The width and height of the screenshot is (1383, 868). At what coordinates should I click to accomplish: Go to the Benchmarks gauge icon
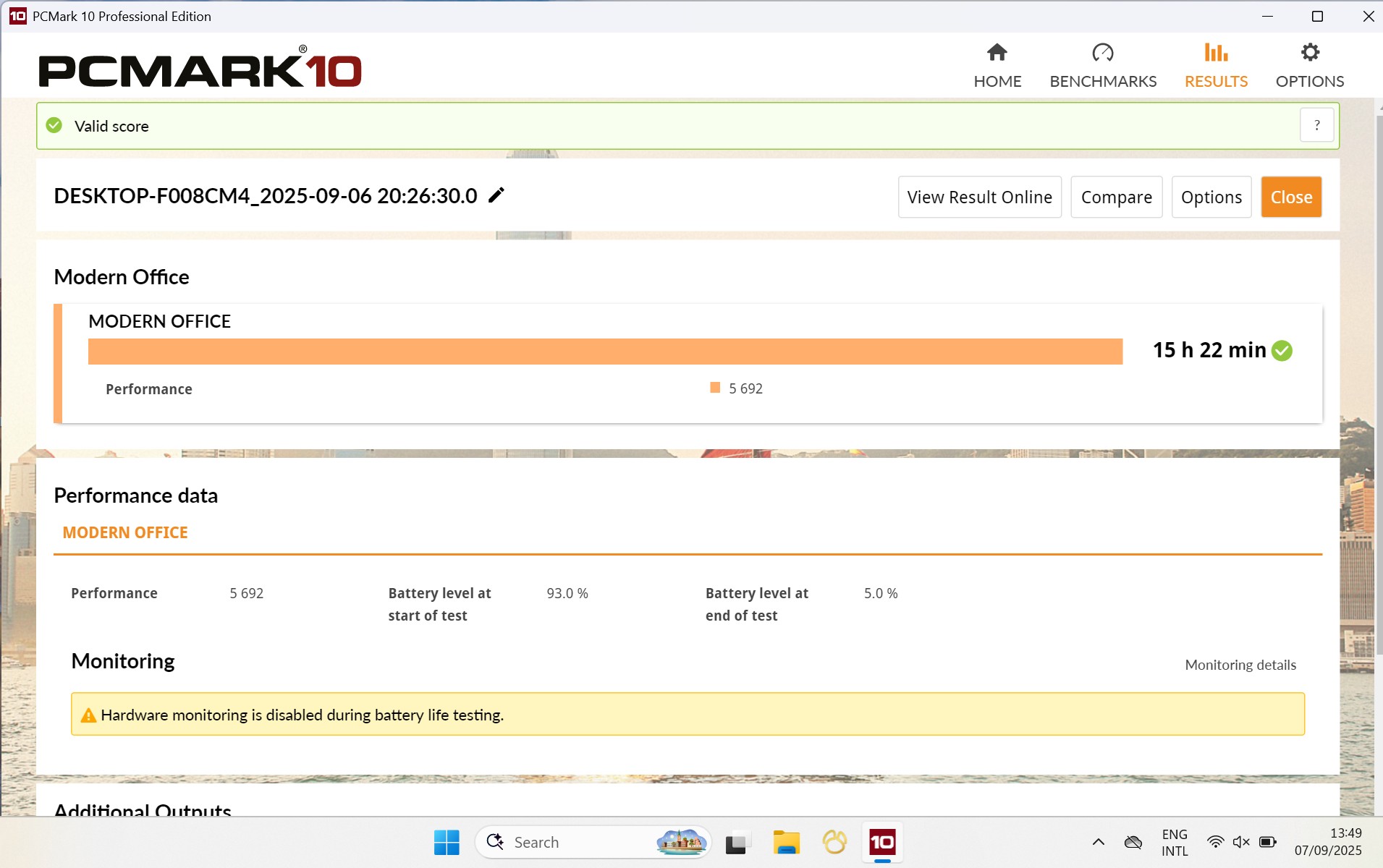[1102, 53]
